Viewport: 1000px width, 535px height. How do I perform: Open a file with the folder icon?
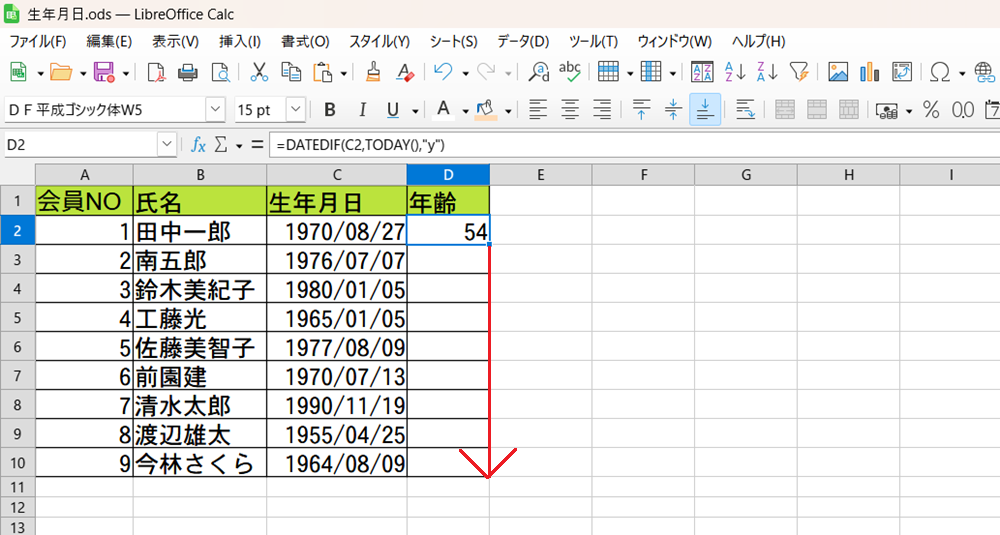pos(61,72)
